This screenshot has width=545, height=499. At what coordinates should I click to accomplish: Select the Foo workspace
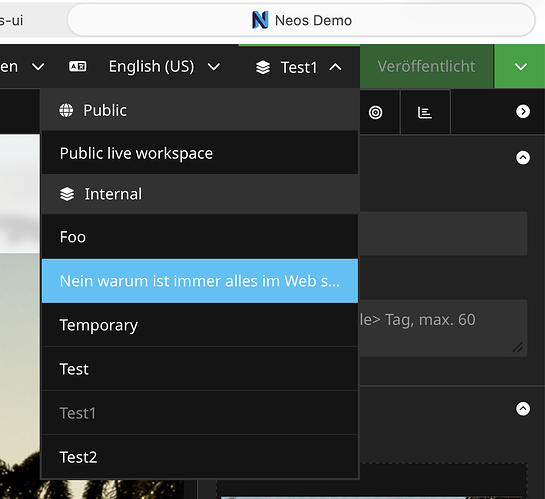click(200, 237)
